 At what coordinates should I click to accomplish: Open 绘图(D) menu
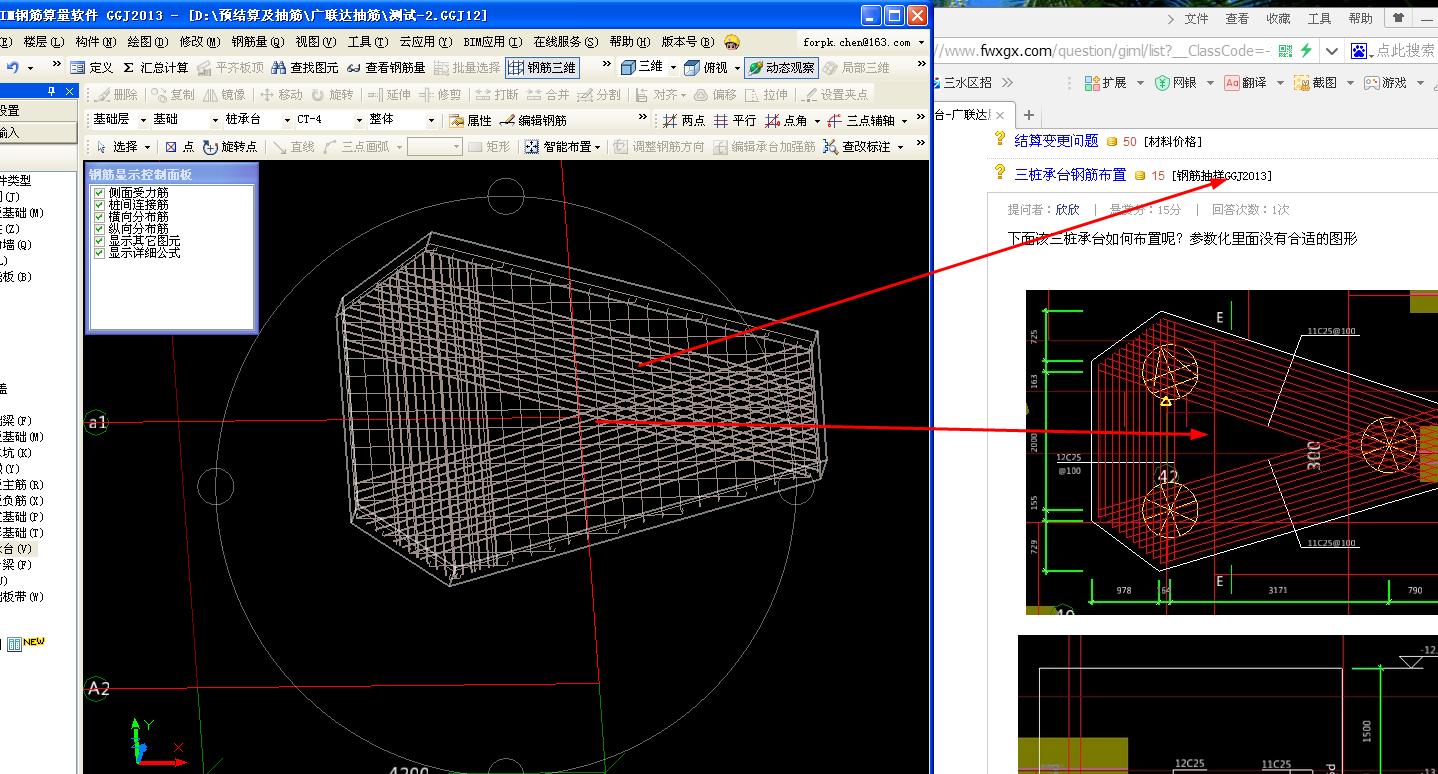click(147, 41)
